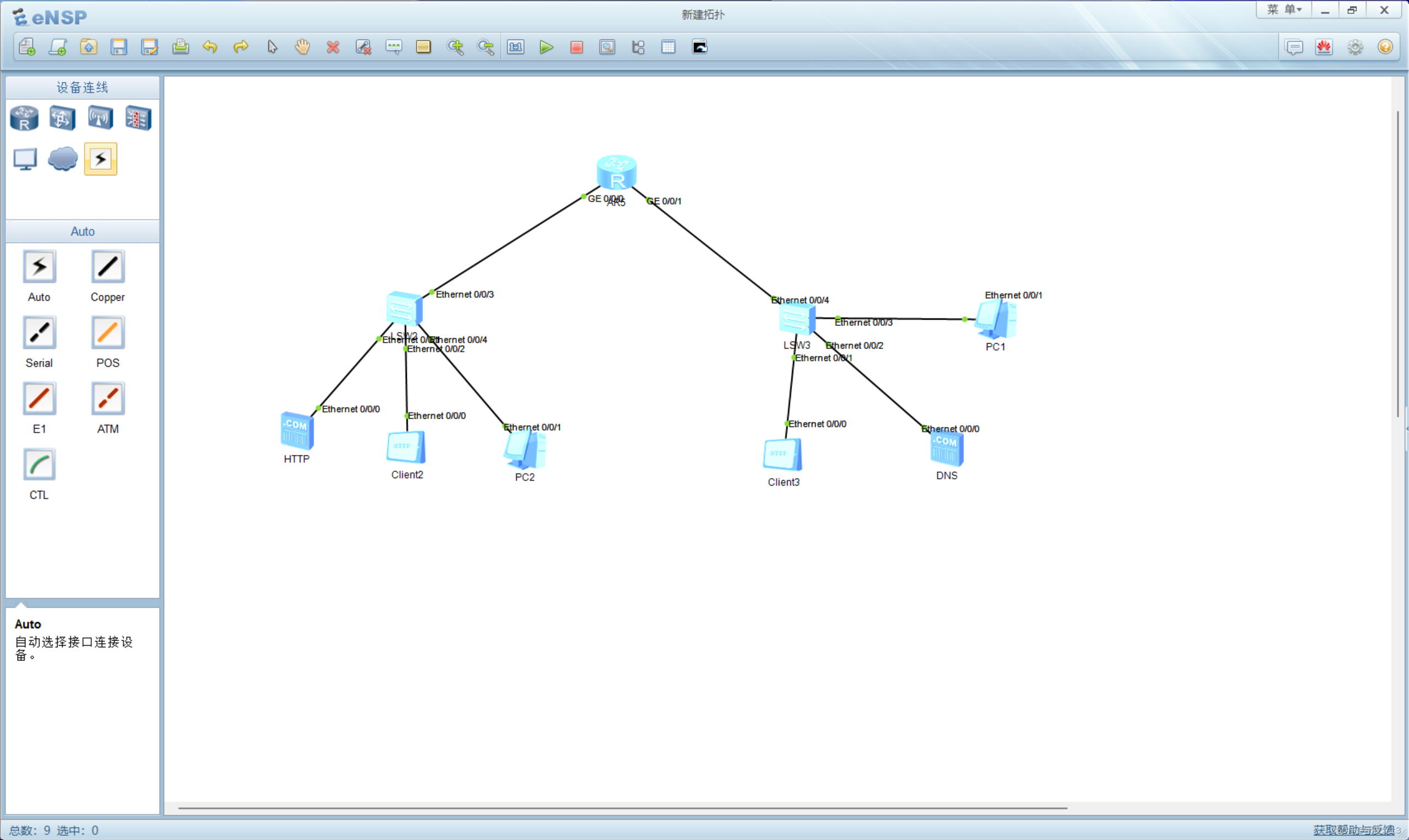This screenshot has height=840, width=1409.
Task: Show all interfaces toolbar icon
Action: coord(638,47)
